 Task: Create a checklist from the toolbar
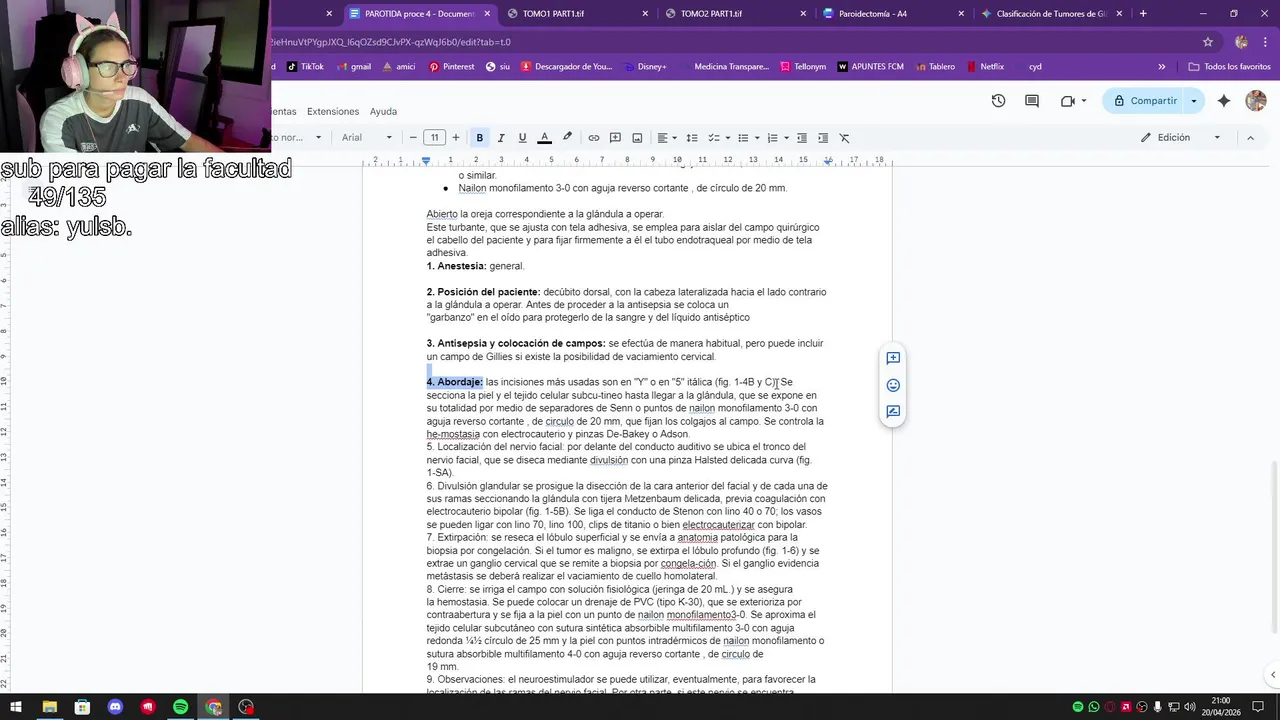click(713, 138)
